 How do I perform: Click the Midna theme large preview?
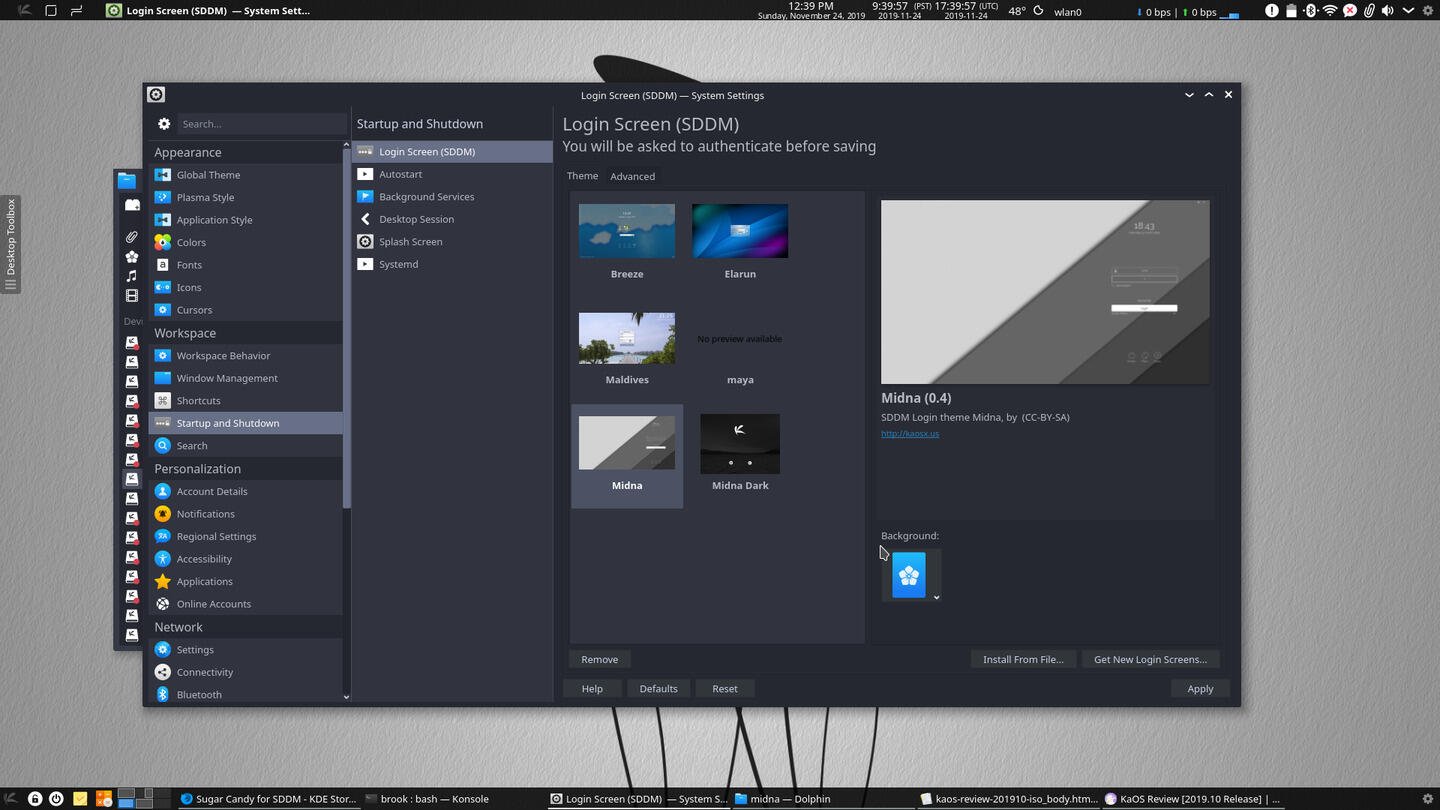click(x=1045, y=292)
